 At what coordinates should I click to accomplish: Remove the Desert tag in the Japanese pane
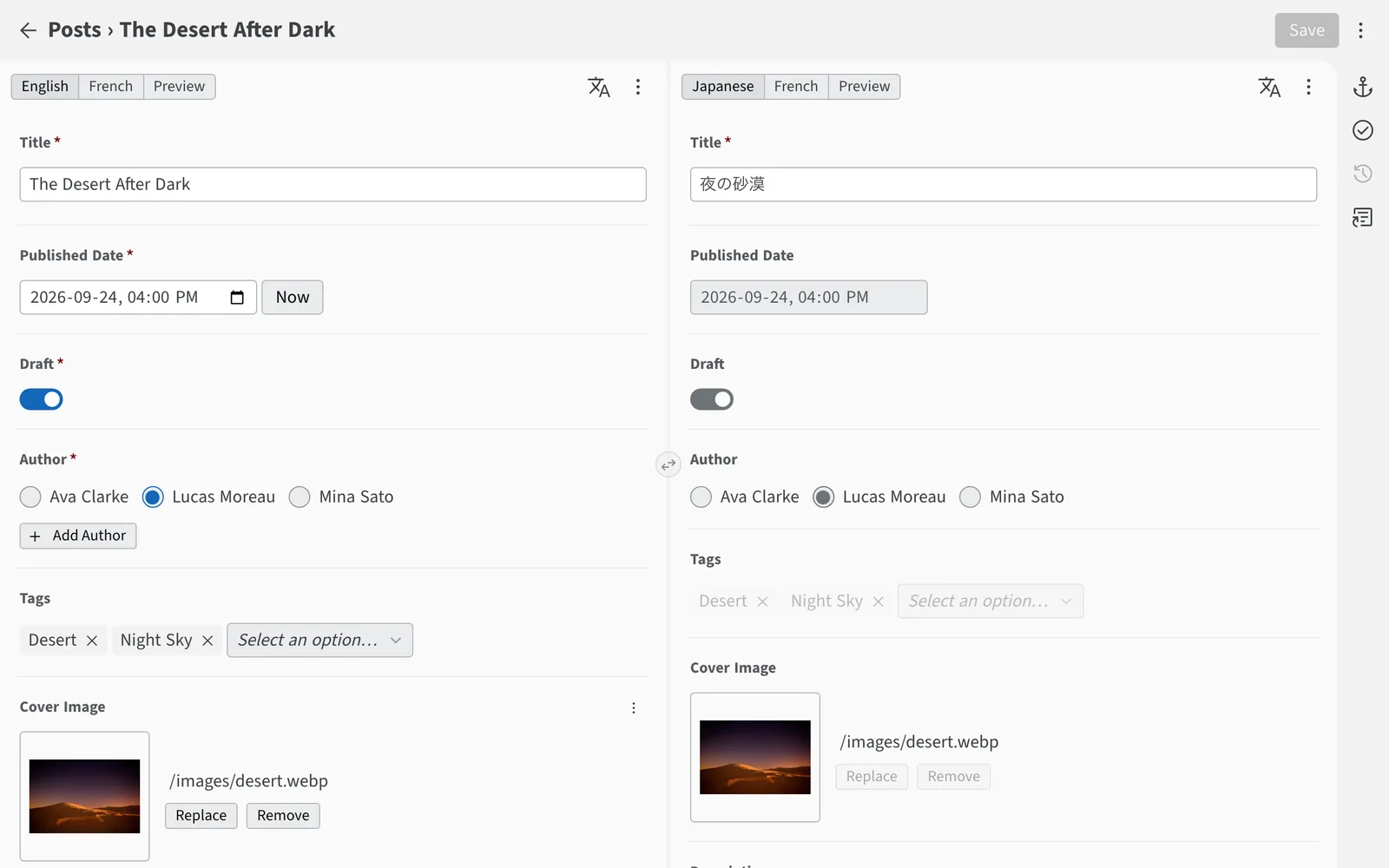pyautogui.click(x=762, y=602)
